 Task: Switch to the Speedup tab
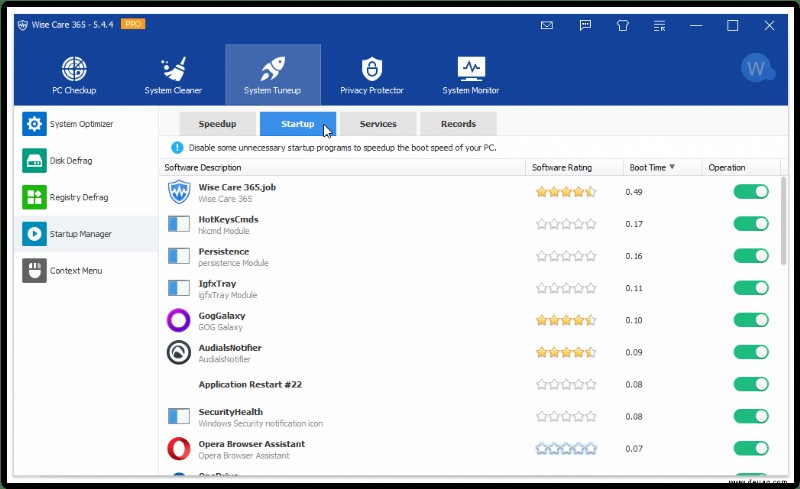coord(217,124)
